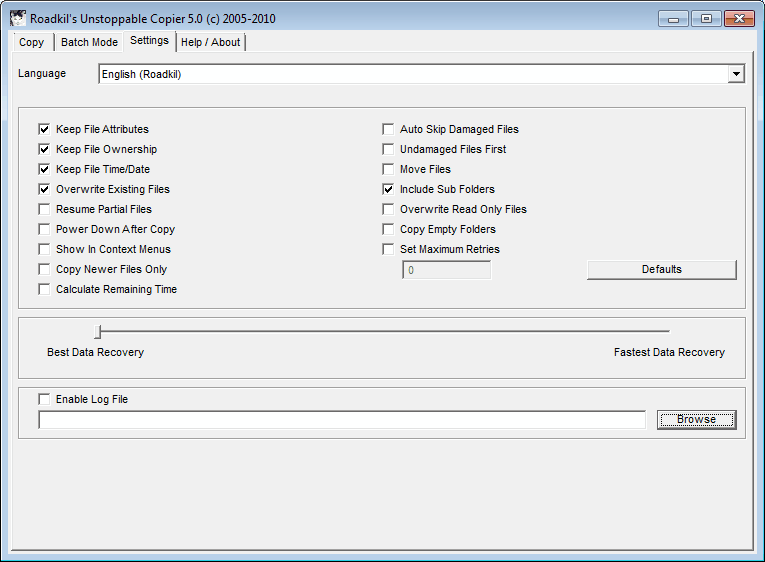Image resolution: width=765 pixels, height=562 pixels.
Task: Uncheck Keep File Attributes
Action: [x=44, y=129]
